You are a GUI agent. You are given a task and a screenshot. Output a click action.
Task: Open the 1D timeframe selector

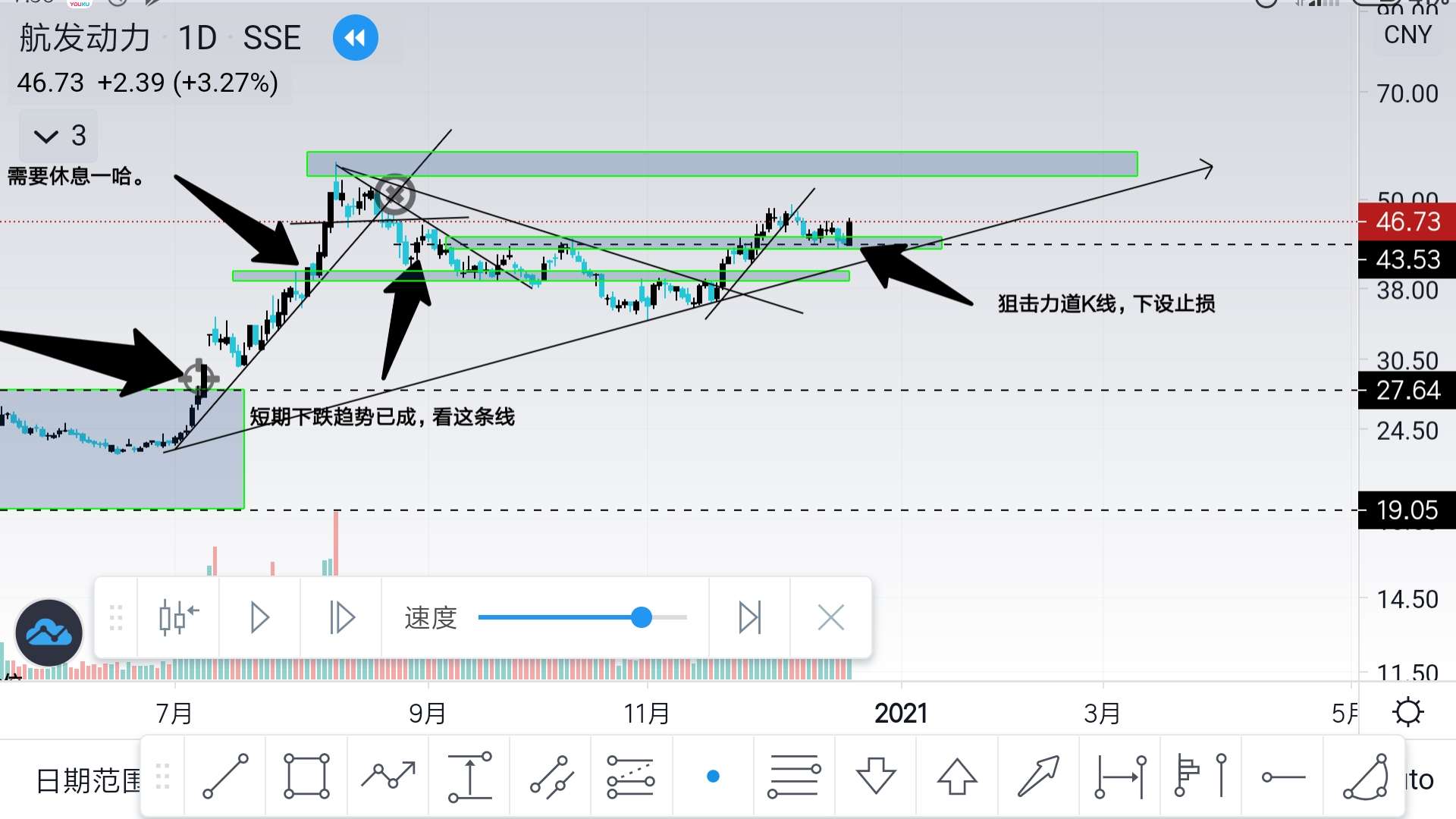pyautogui.click(x=197, y=38)
